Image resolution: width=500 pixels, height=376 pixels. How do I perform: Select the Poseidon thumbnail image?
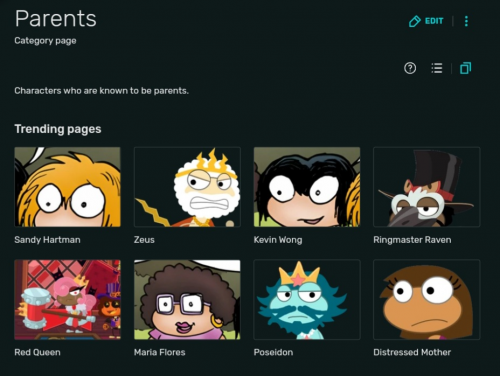(307, 300)
